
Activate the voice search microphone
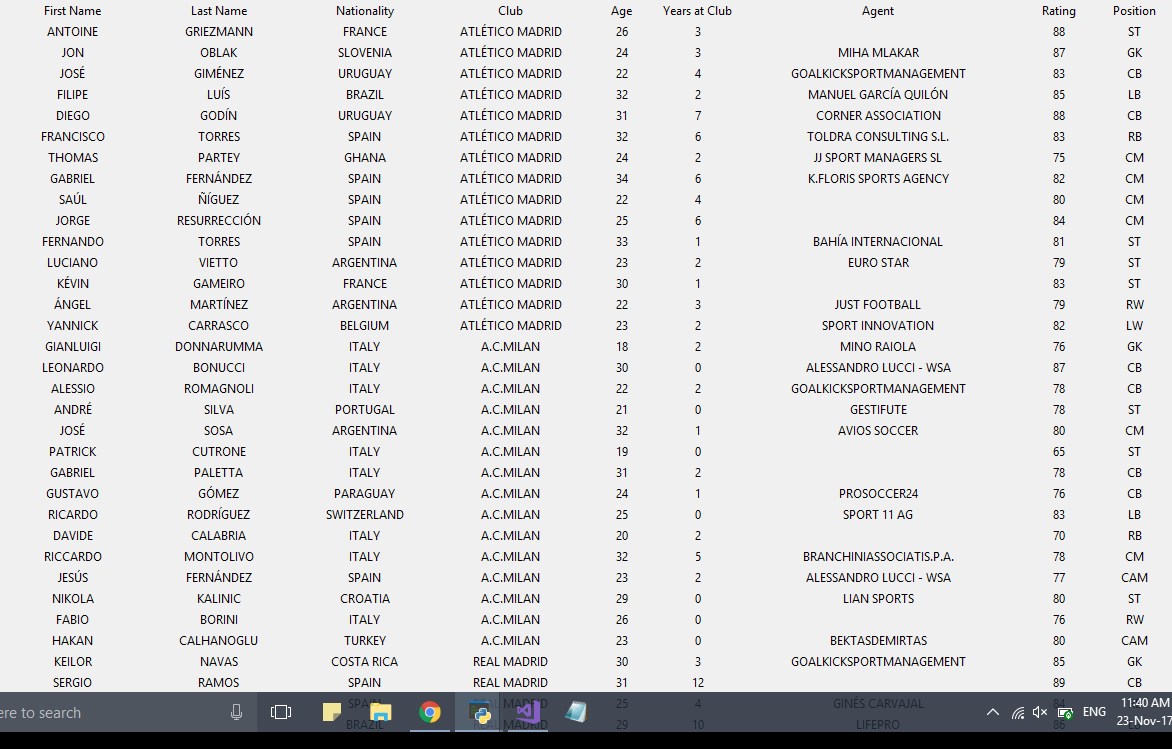point(236,712)
